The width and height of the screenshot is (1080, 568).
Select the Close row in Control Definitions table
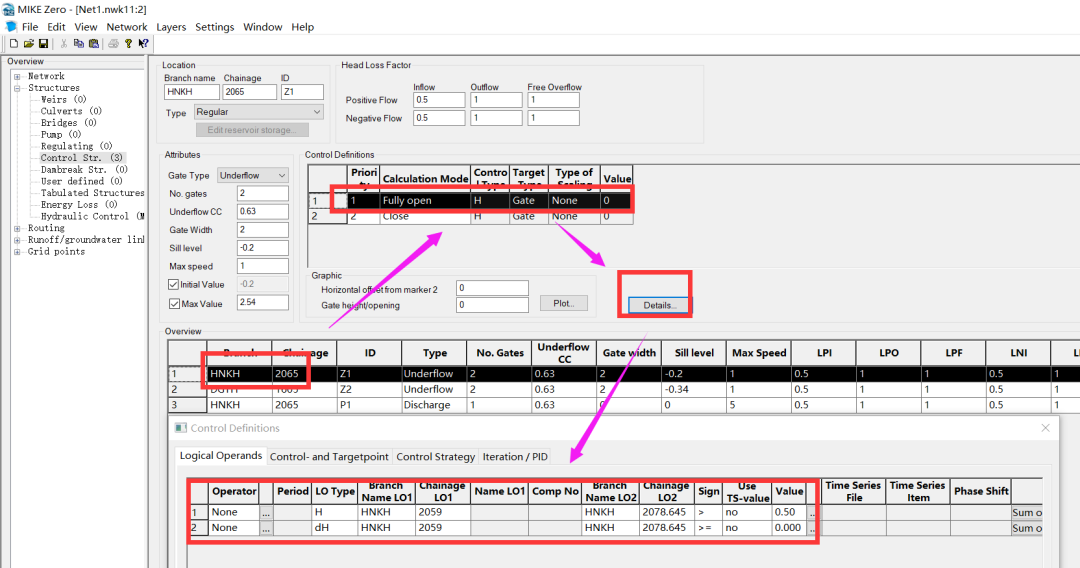[x=470, y=216]
